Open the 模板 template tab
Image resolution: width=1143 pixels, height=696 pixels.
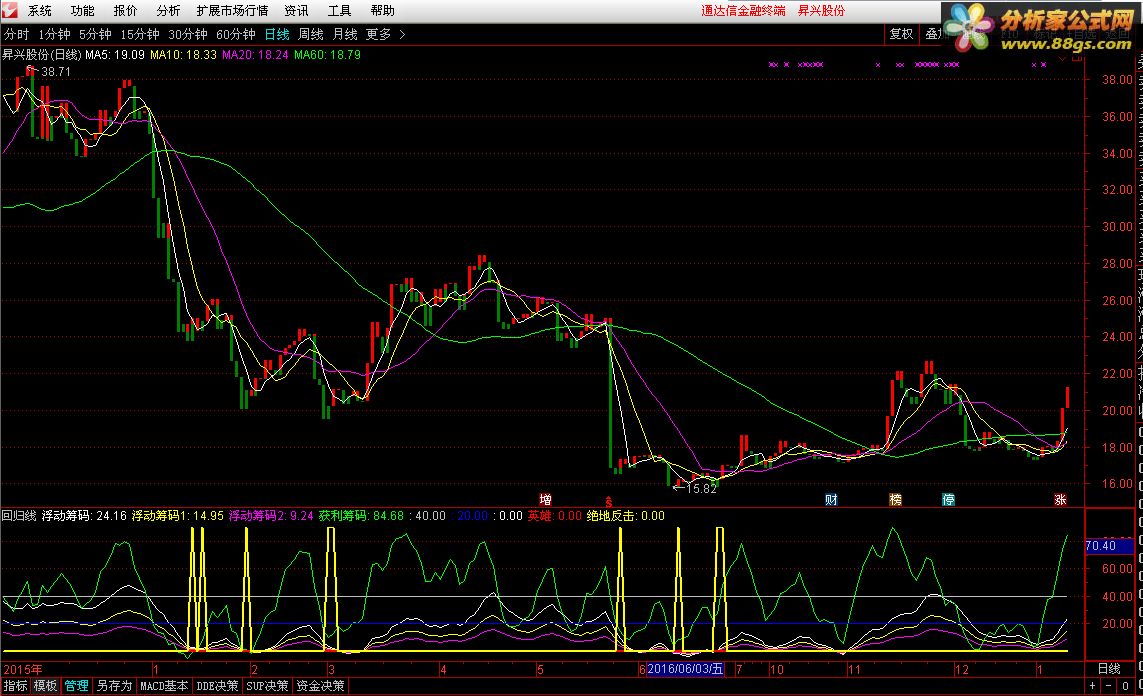click(45, 686)
